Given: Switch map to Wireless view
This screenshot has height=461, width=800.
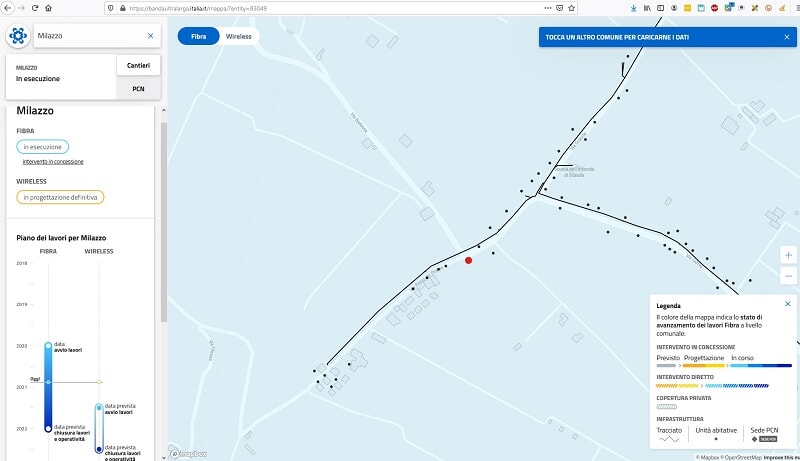Looking at the screenshot, I should point(238,36).
